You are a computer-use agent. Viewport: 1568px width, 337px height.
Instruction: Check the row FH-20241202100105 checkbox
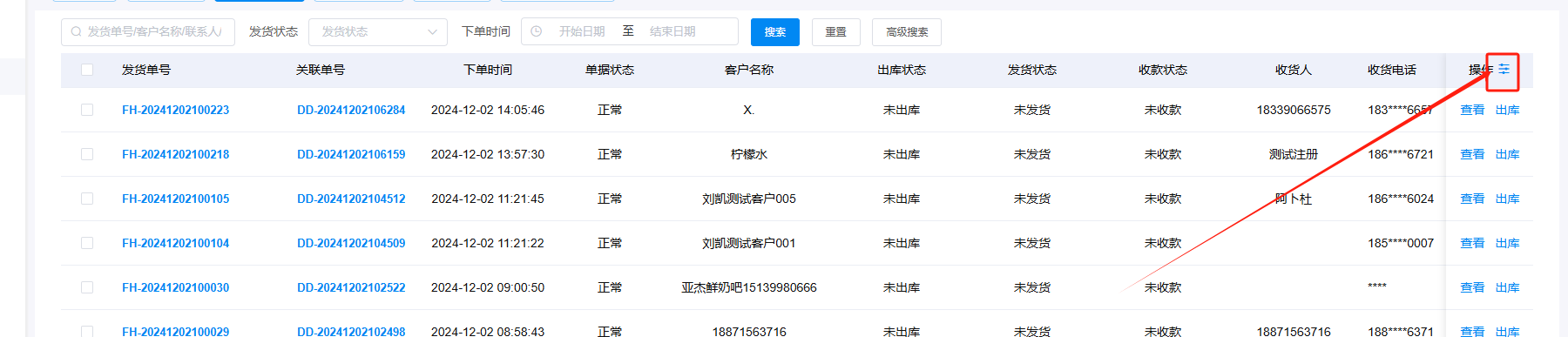(x=87, y=199)
